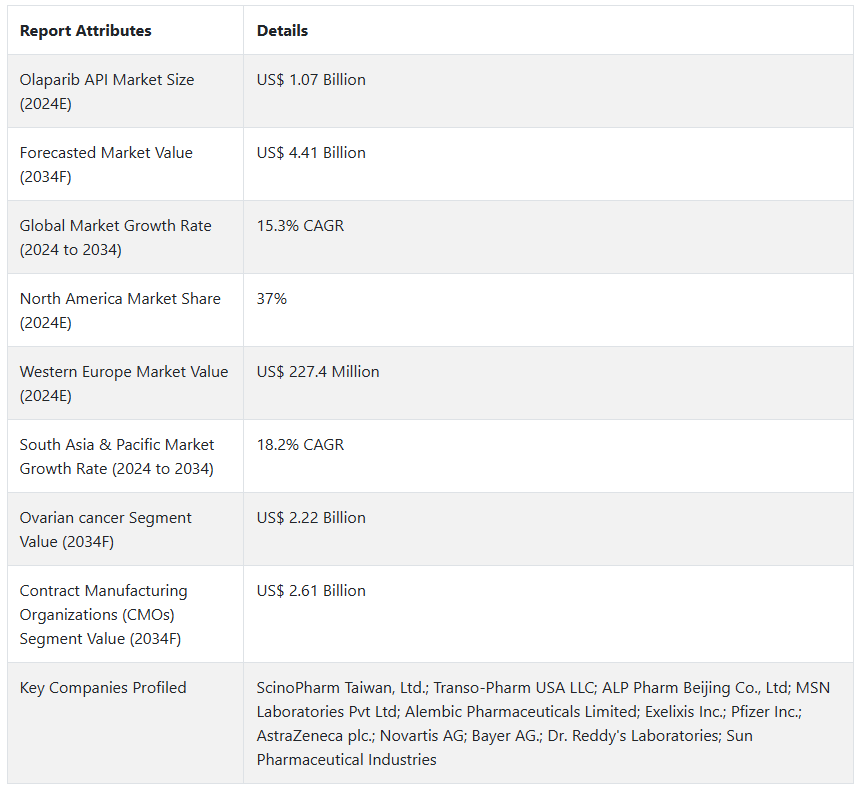Click the US$ 2.22 Billion value

(311, 518)
